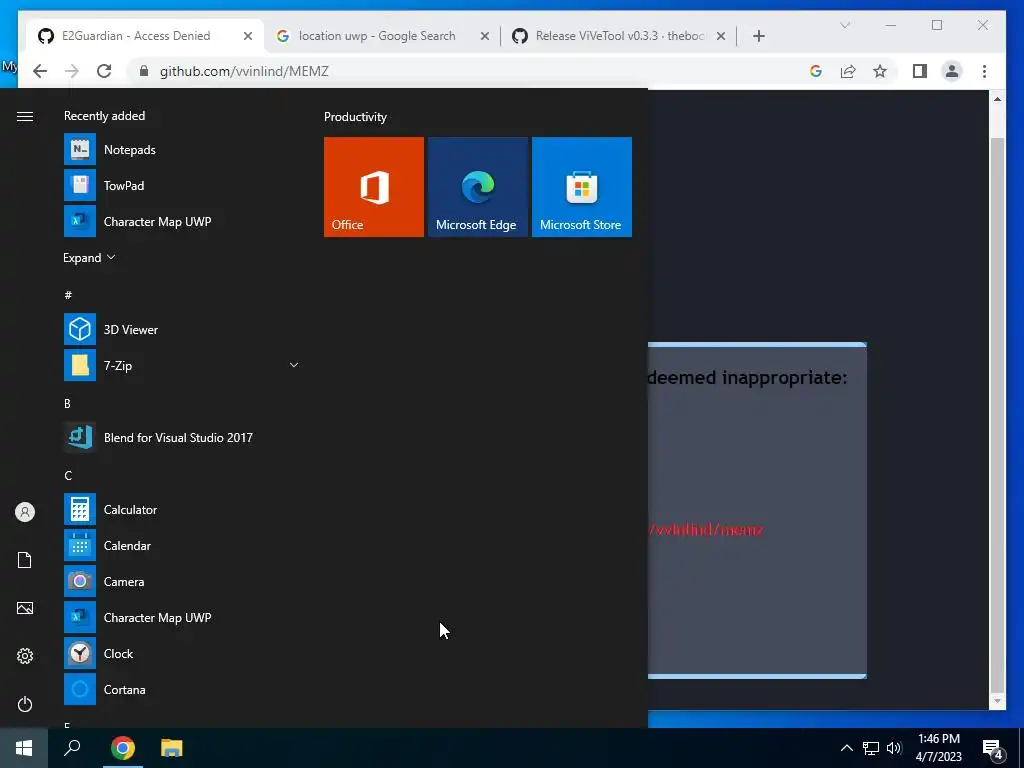Click the Productivity group title
The height and width of the screenshot is (768, 1024).
[x=355, y=117]
